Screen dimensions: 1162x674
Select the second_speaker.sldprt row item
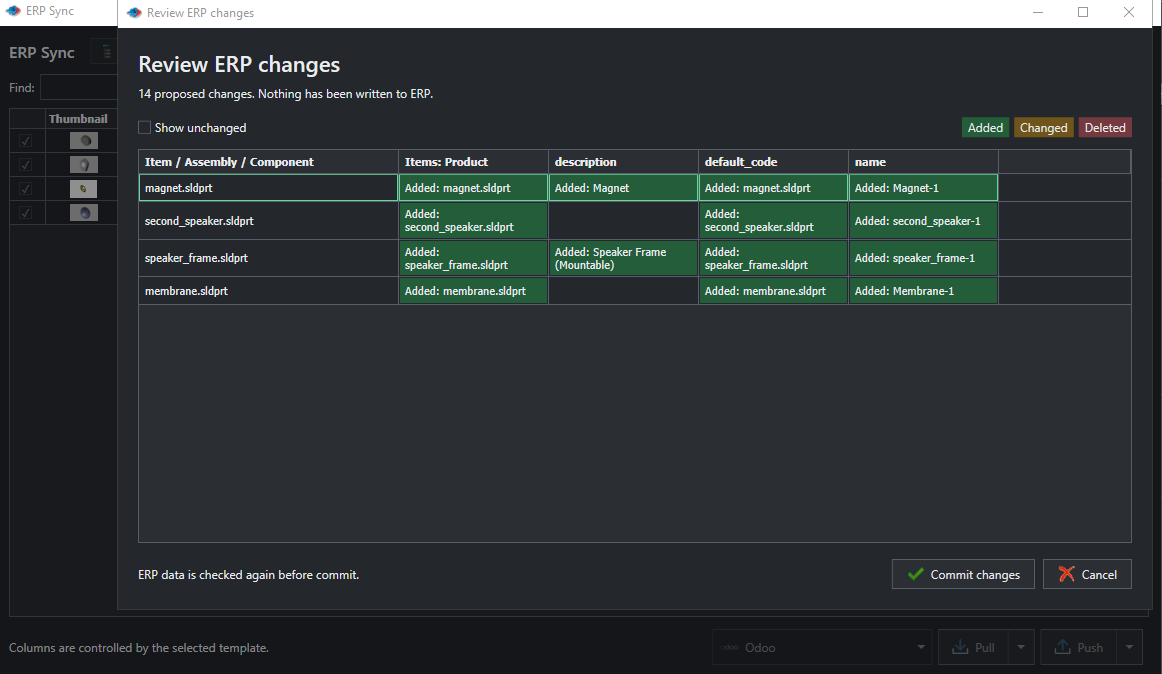(x=268, y=221)
